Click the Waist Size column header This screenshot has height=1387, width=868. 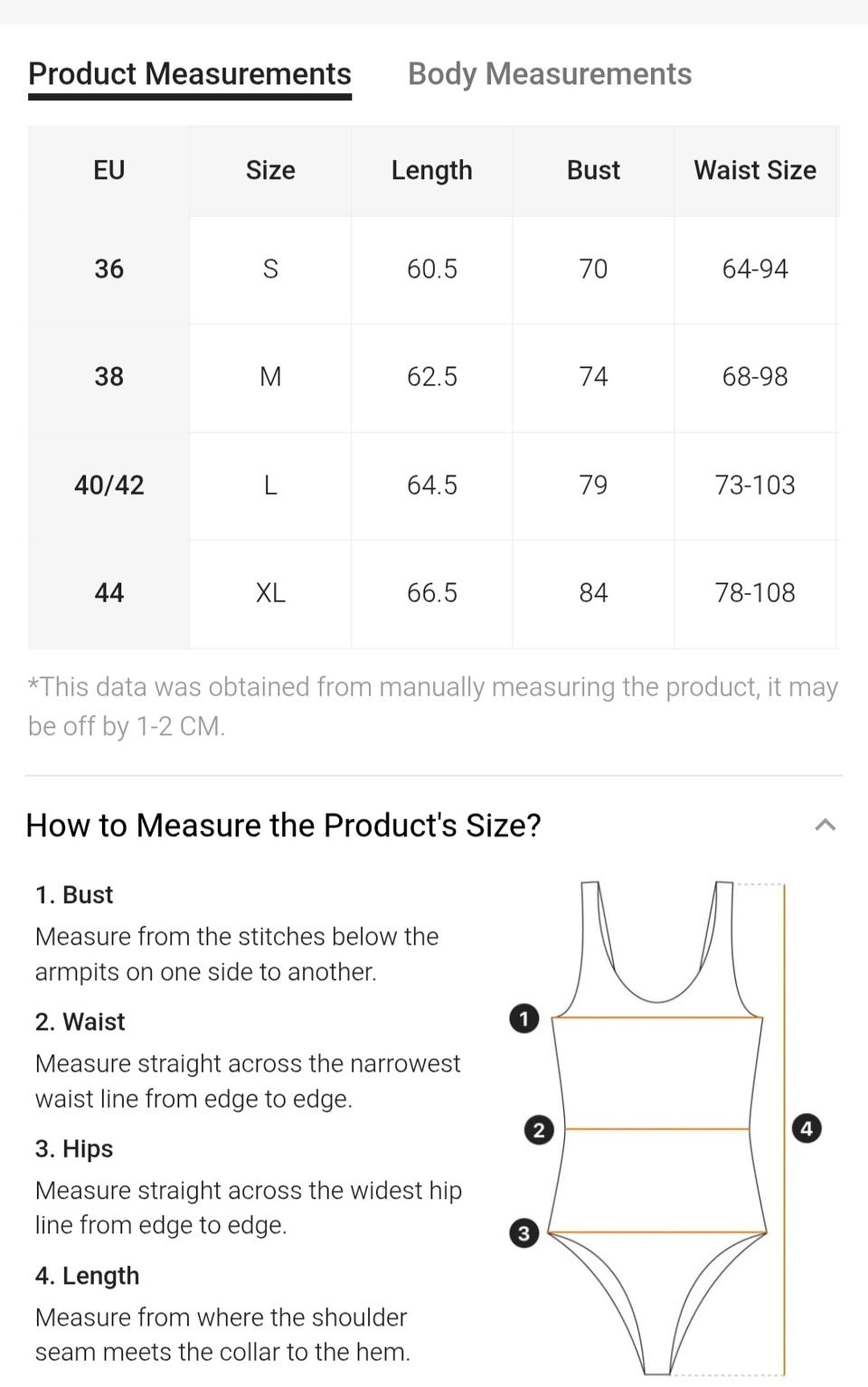tap(755, 171)
